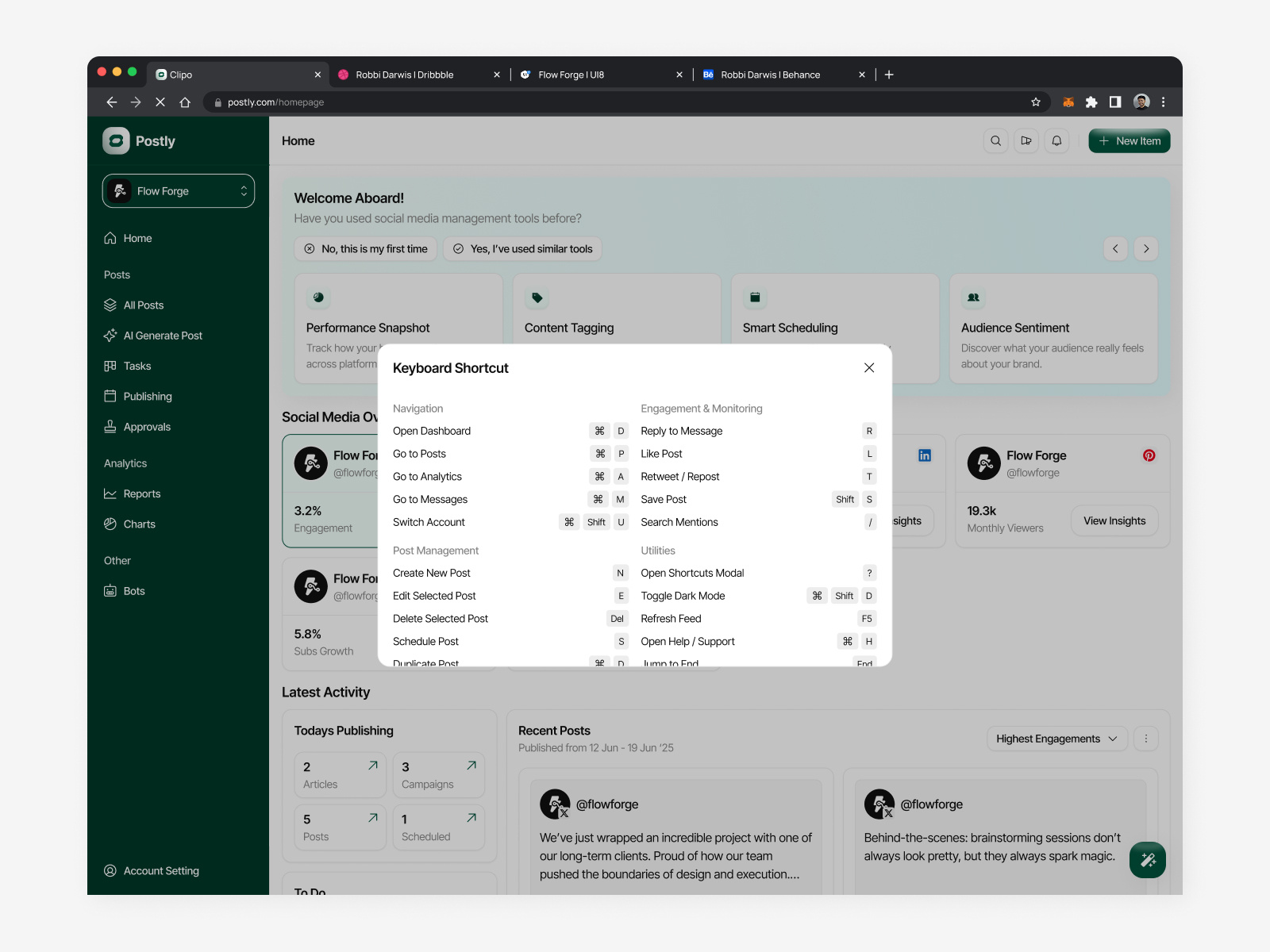Screen dimensions: 1270x952
Task: Open the Highest Engagements sort dropdown
Action: [1056, 739]
